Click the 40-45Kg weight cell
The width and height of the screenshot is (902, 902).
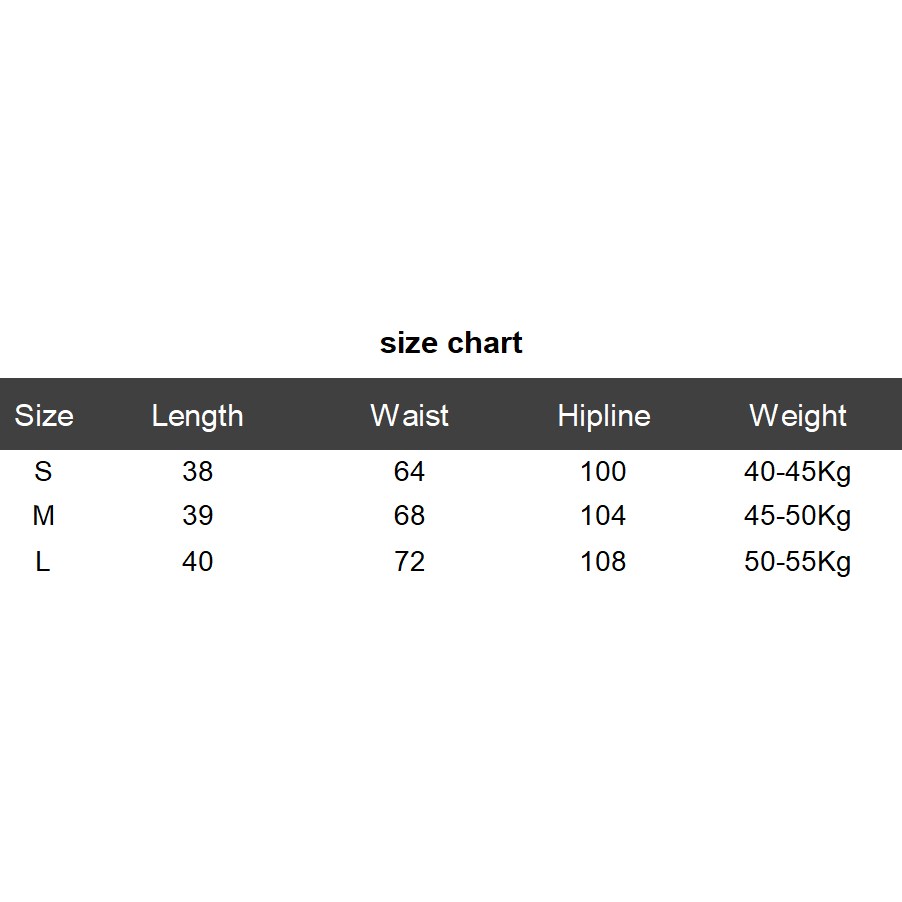pos(797,471)
